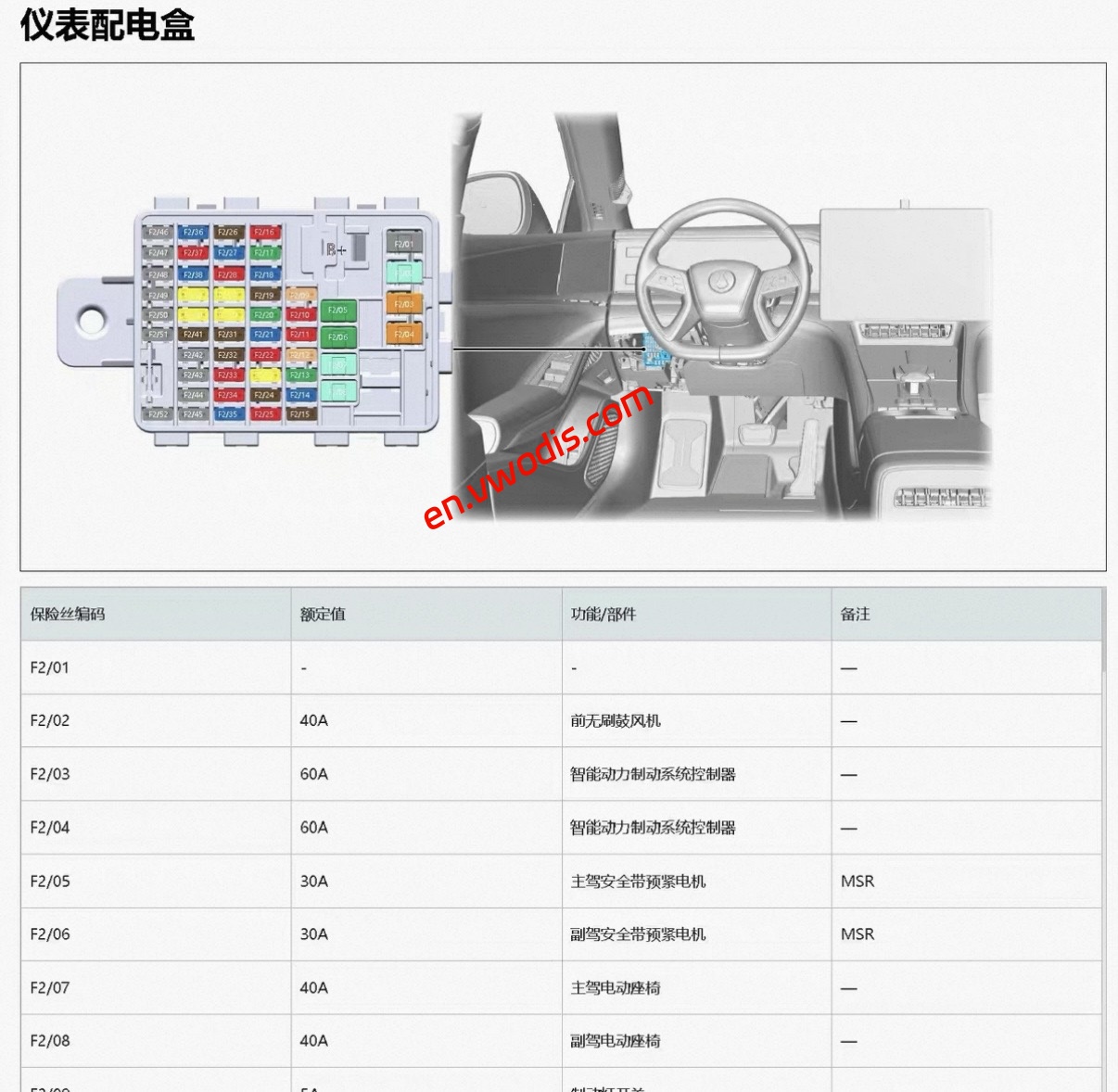Select gray fuse F2/46 top left

pos(158,232)
